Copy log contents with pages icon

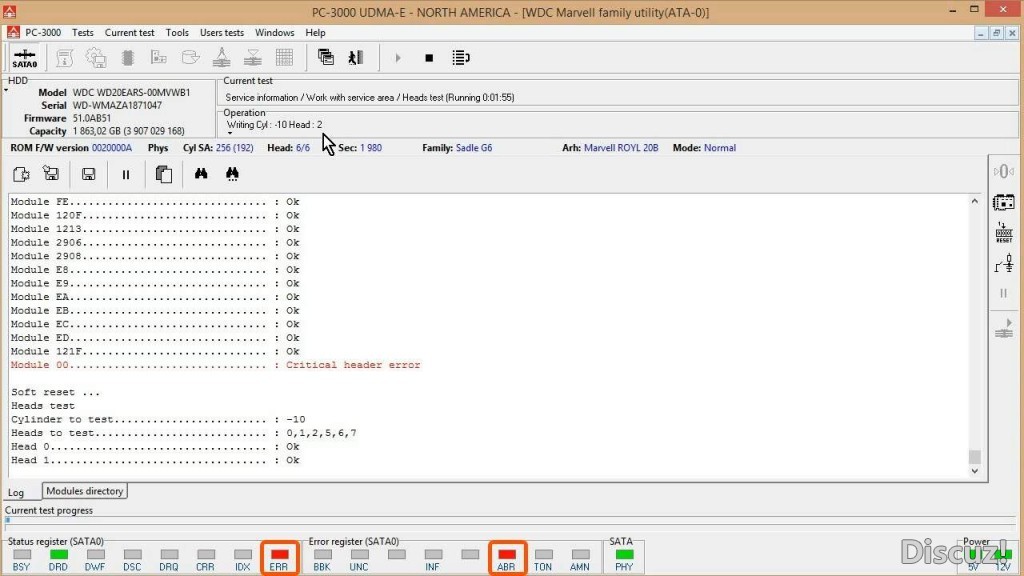coord(163,174)
